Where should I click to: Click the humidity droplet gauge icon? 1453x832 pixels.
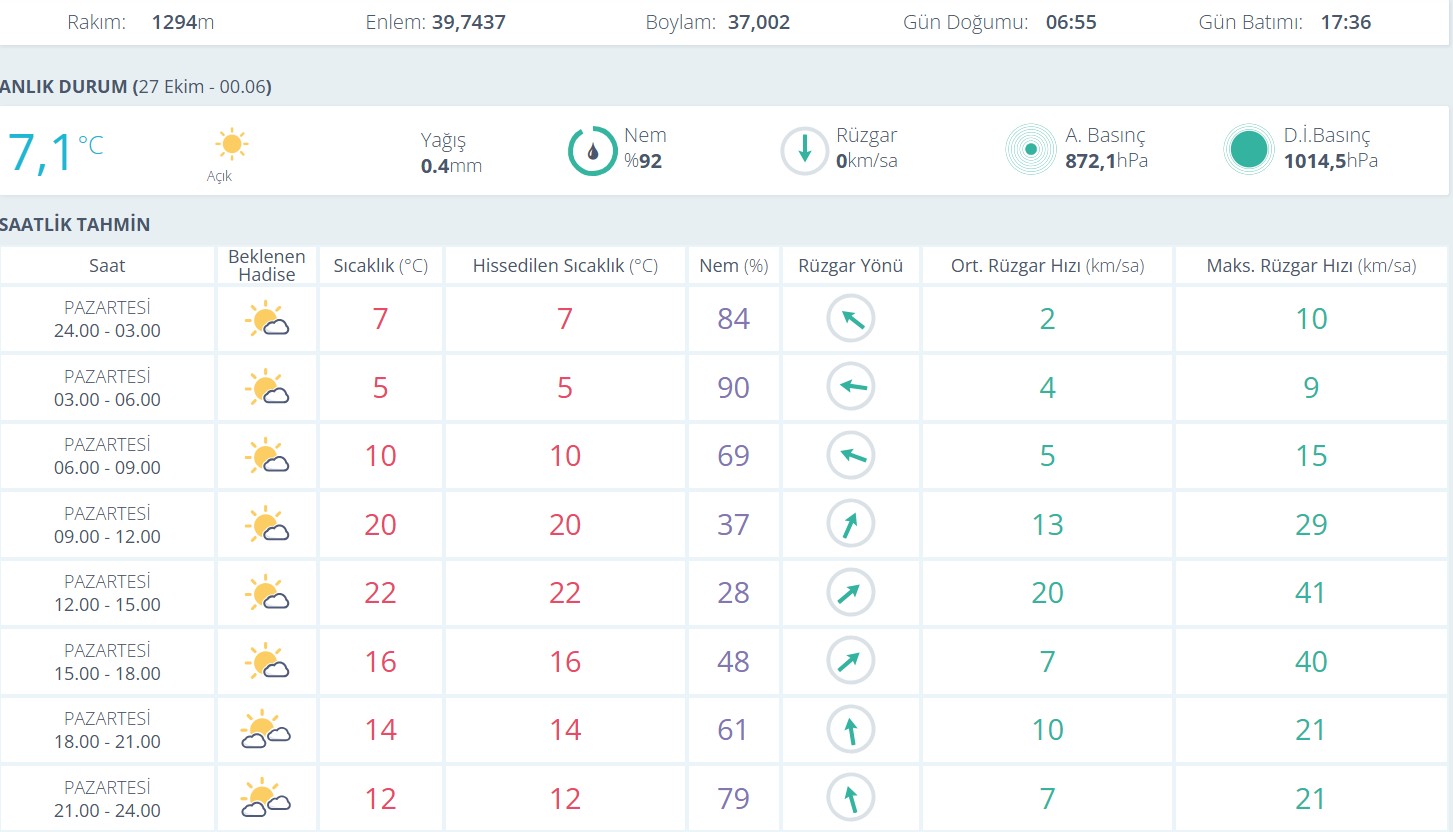[592, 151]
